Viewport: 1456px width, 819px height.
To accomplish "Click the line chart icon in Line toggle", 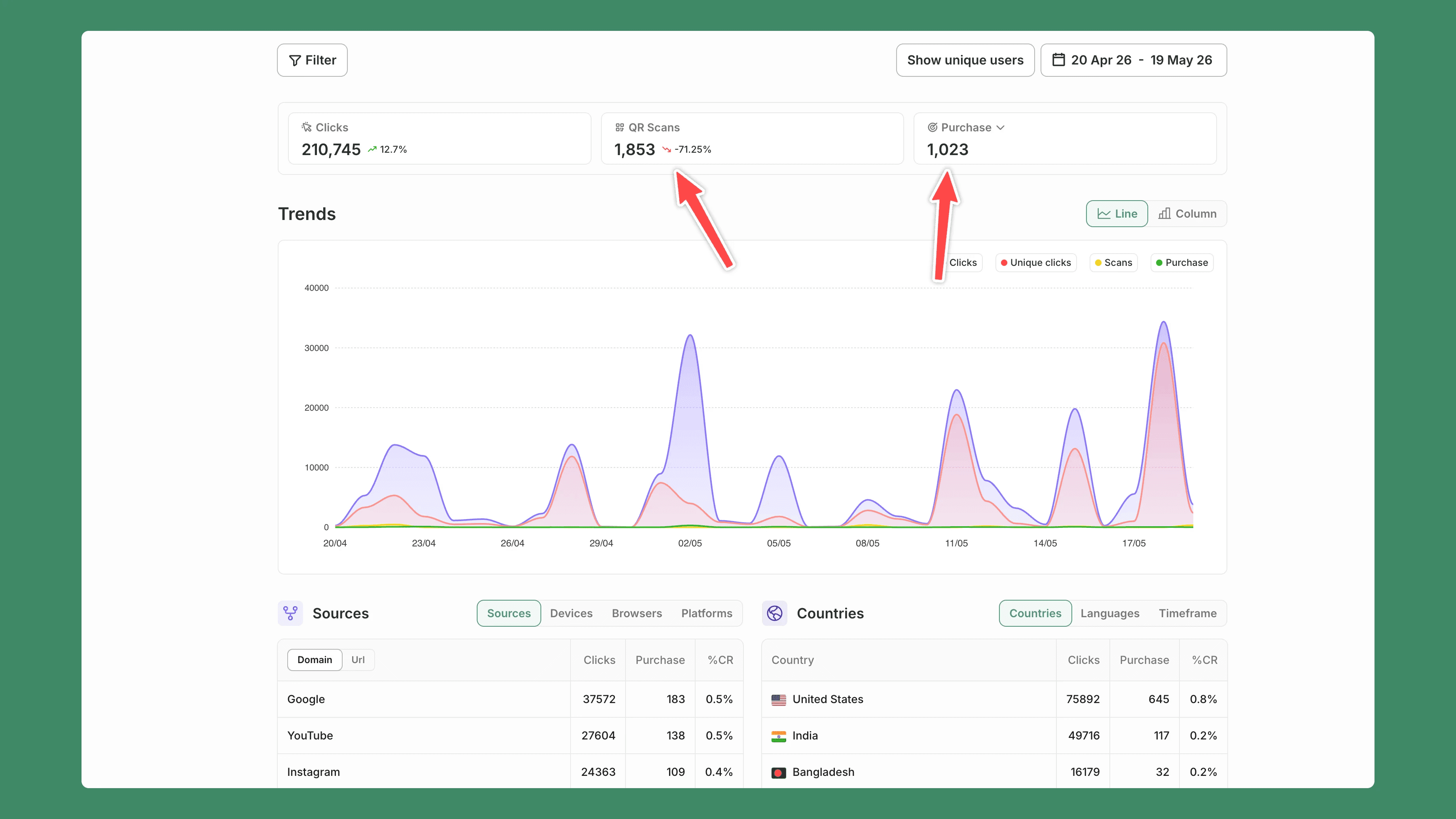I will click(x=1104, y=214).
